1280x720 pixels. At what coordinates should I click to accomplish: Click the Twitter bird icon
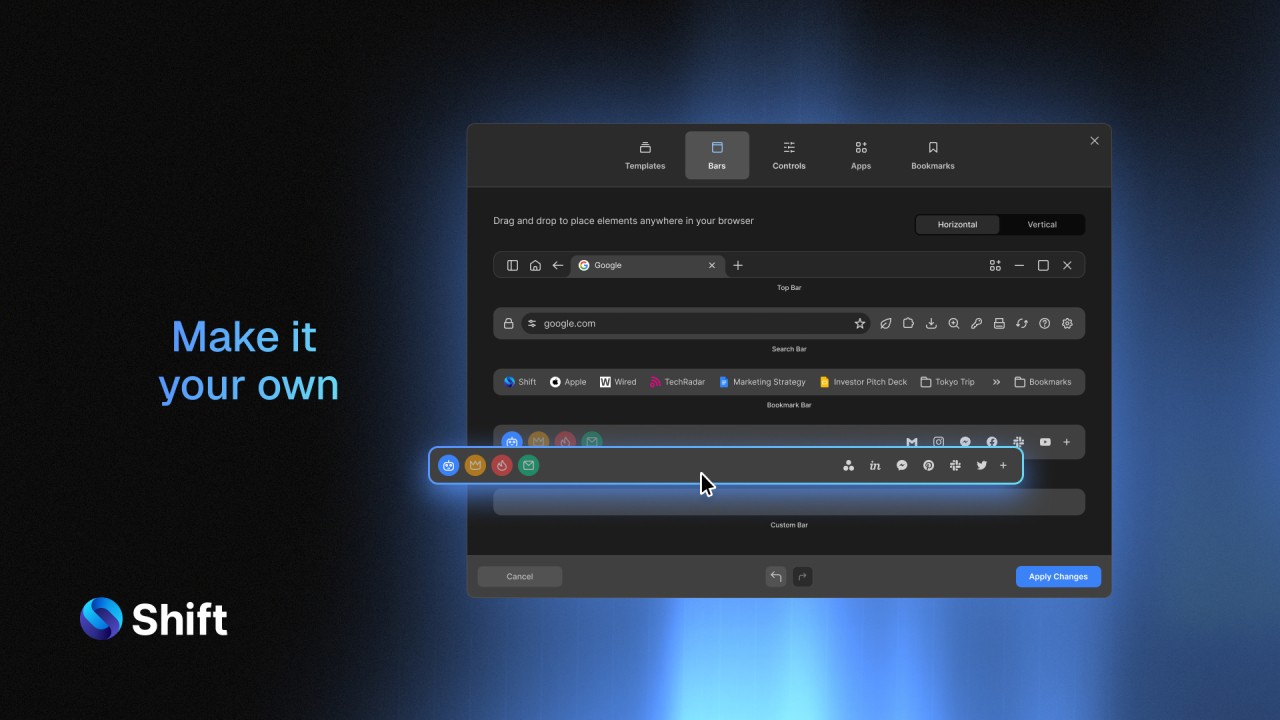click(x=981, y=466)
